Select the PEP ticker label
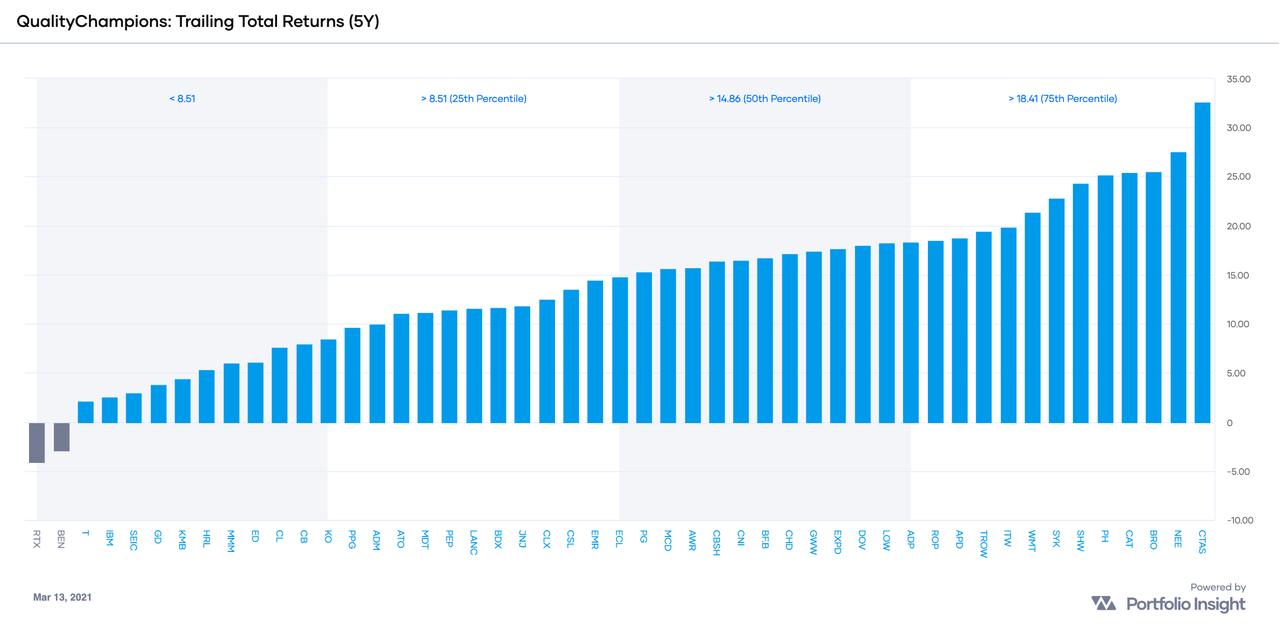Screen dimensions: 1280x640 point(450,539)
